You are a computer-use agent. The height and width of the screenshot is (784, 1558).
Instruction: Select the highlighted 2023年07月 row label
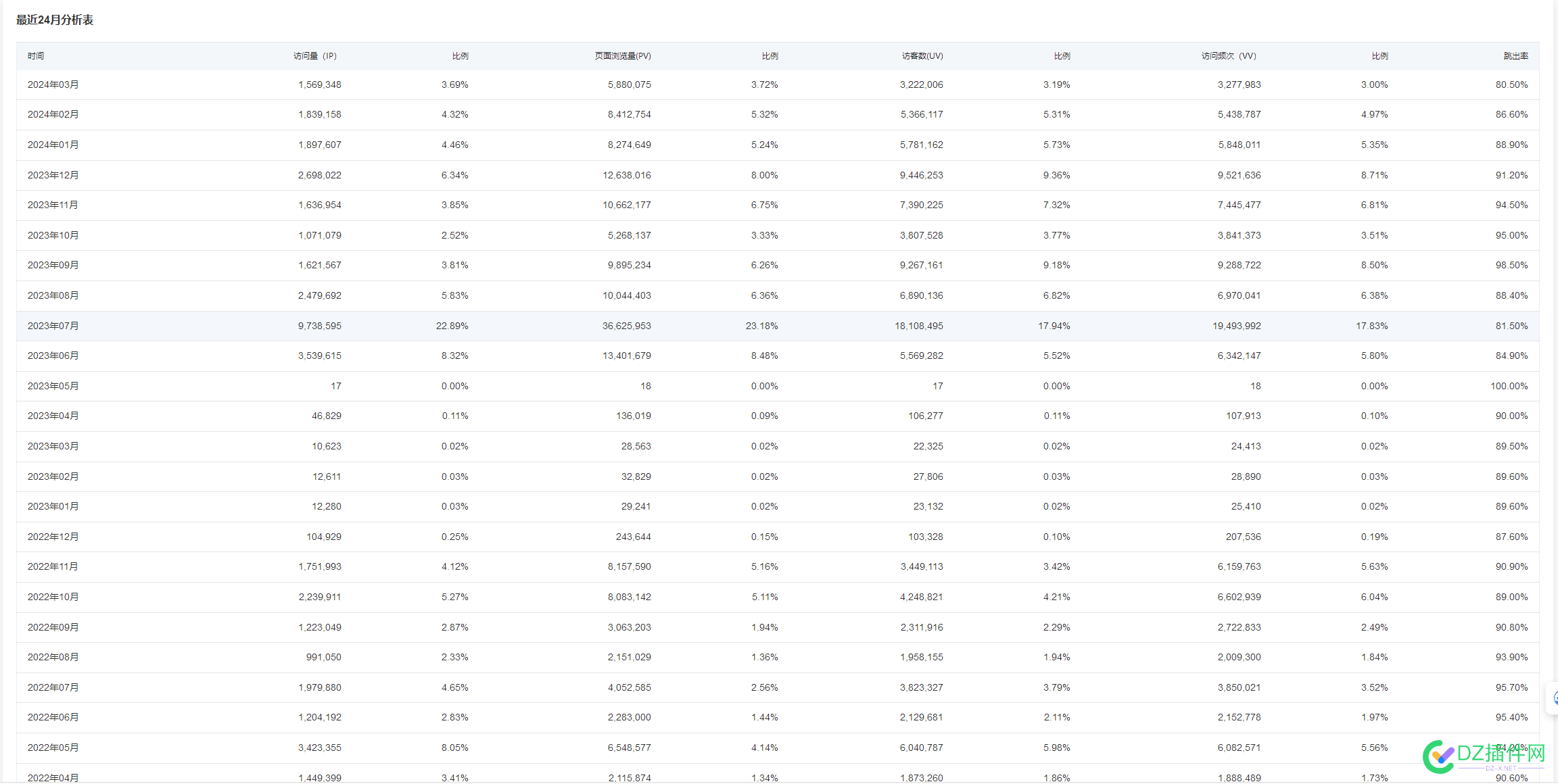53,326
